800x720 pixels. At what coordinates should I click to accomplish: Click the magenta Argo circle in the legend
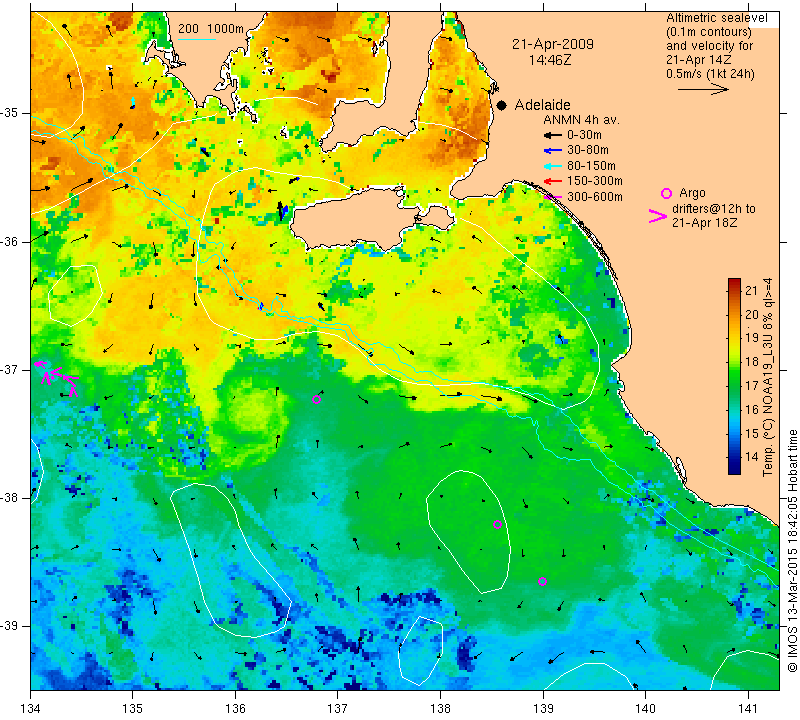(666, 193)
